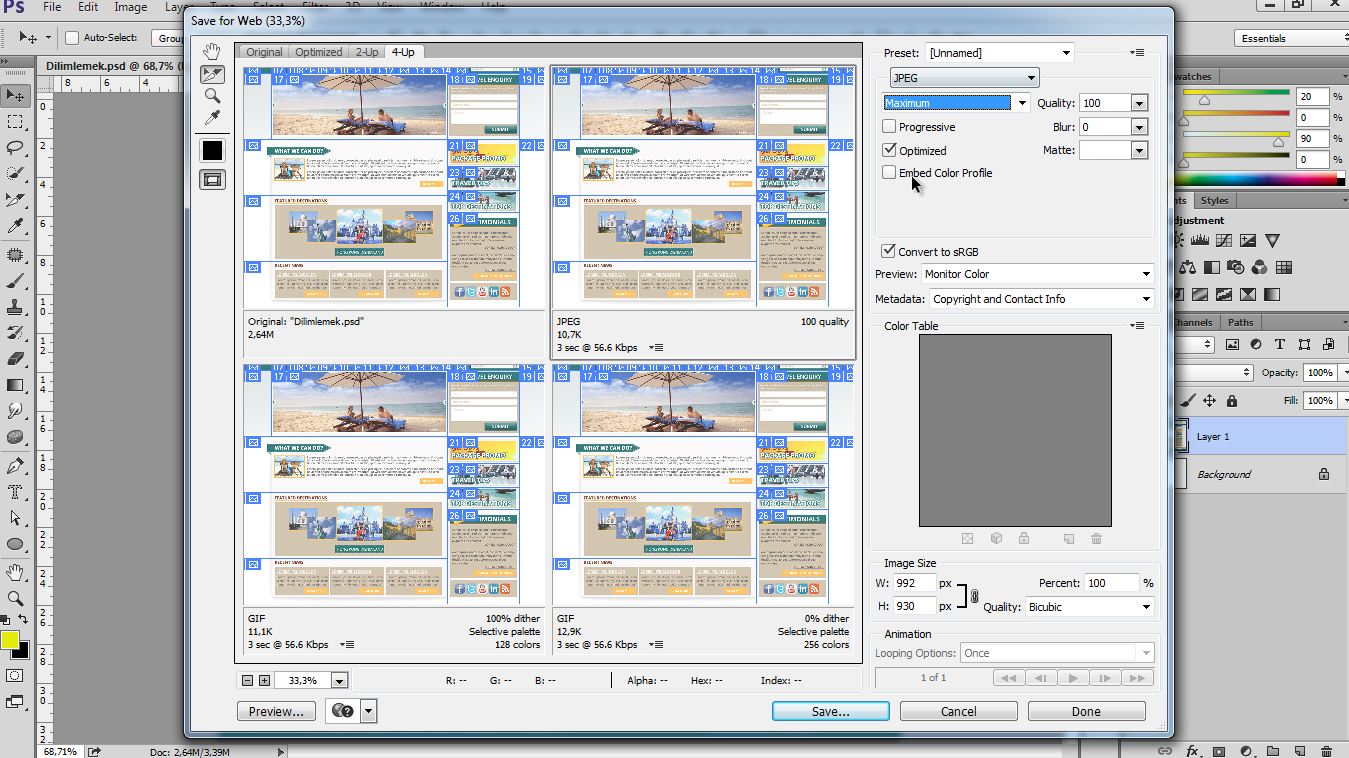1349x758 pixels.
Task: Open the Maximum compression quality dropdown
Action: pyautogui.click(x=956, y=102)
